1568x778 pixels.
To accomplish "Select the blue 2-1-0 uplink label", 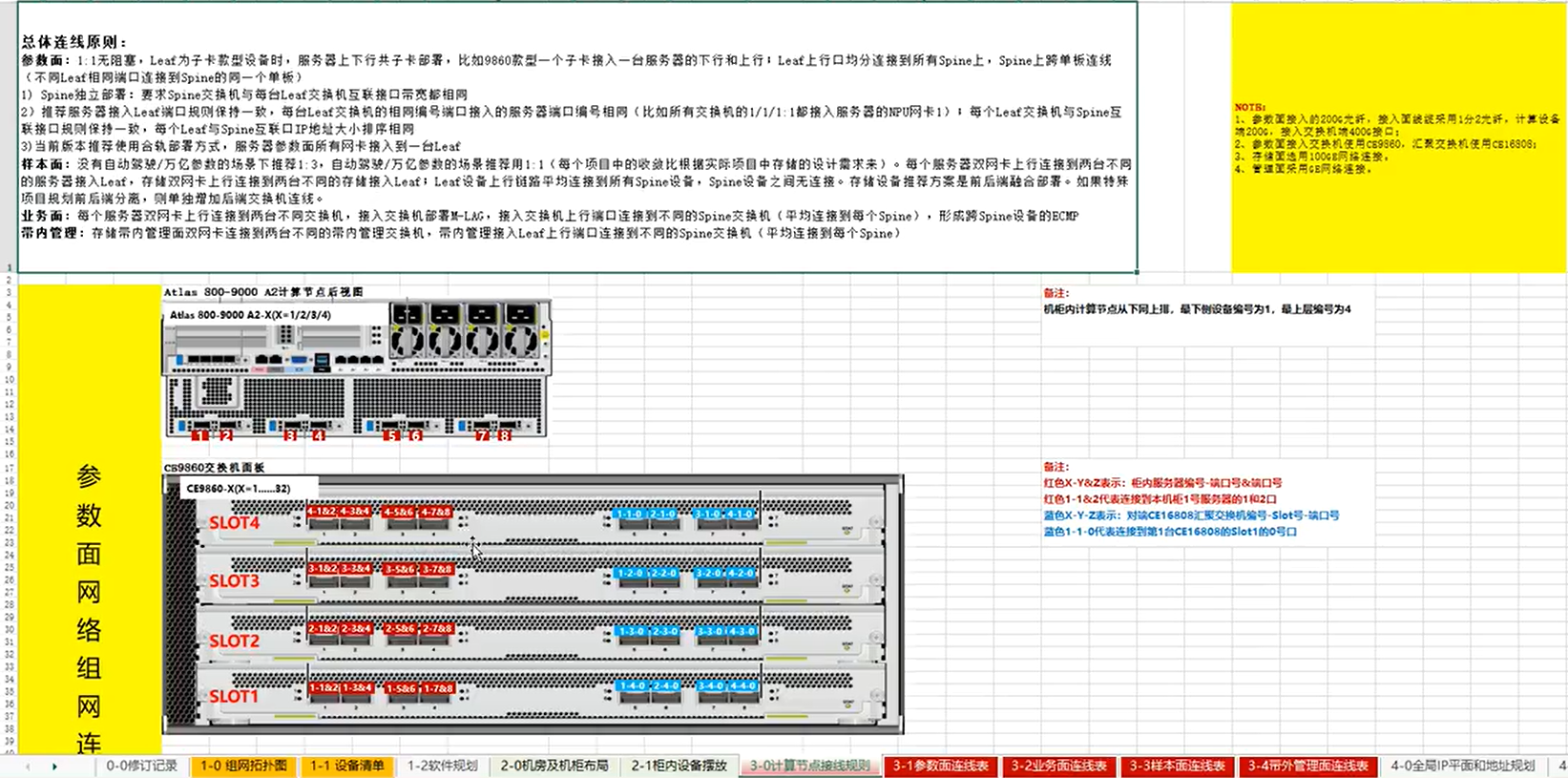I will pos(663,514).
